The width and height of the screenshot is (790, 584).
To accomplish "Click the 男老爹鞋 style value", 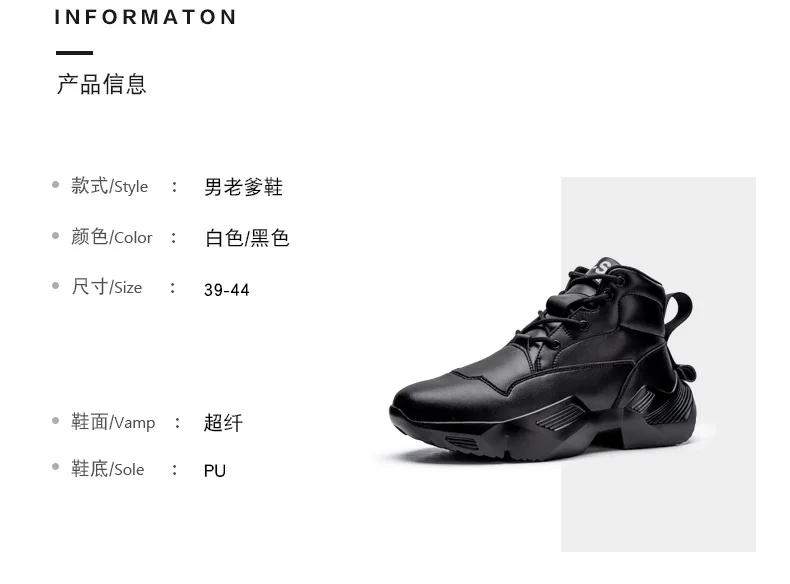I will (x=243, y=187).
